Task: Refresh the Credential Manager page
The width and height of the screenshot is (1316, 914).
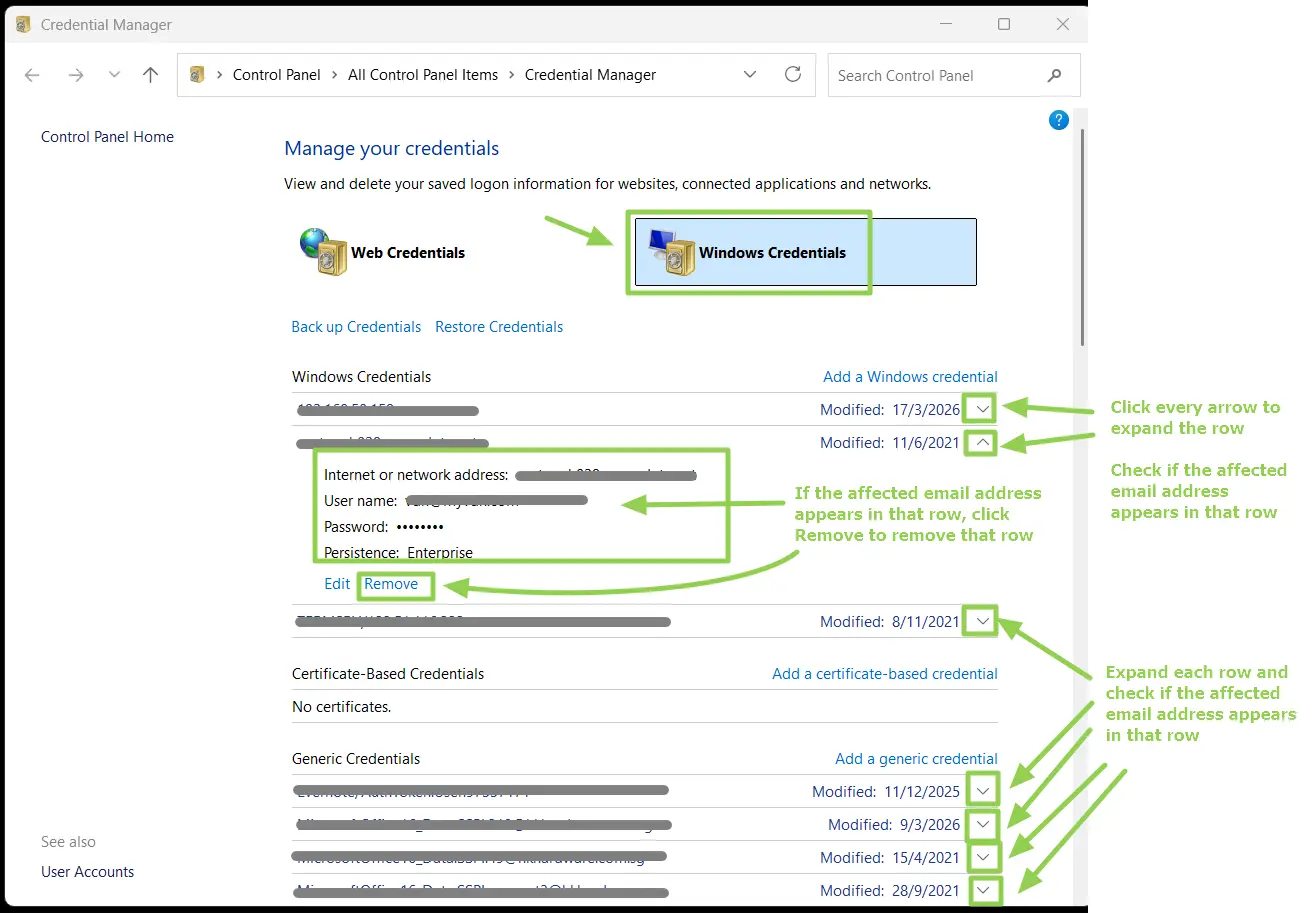Action: tap(793, 74)
